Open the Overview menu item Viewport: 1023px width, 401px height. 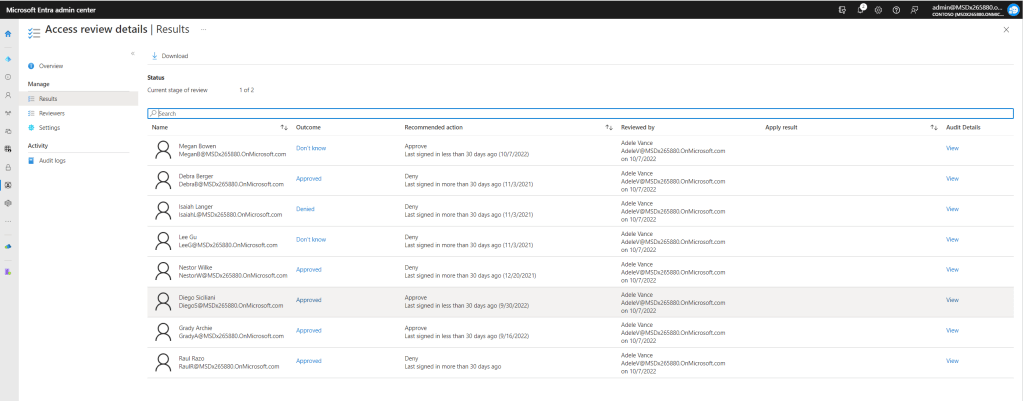50,66
